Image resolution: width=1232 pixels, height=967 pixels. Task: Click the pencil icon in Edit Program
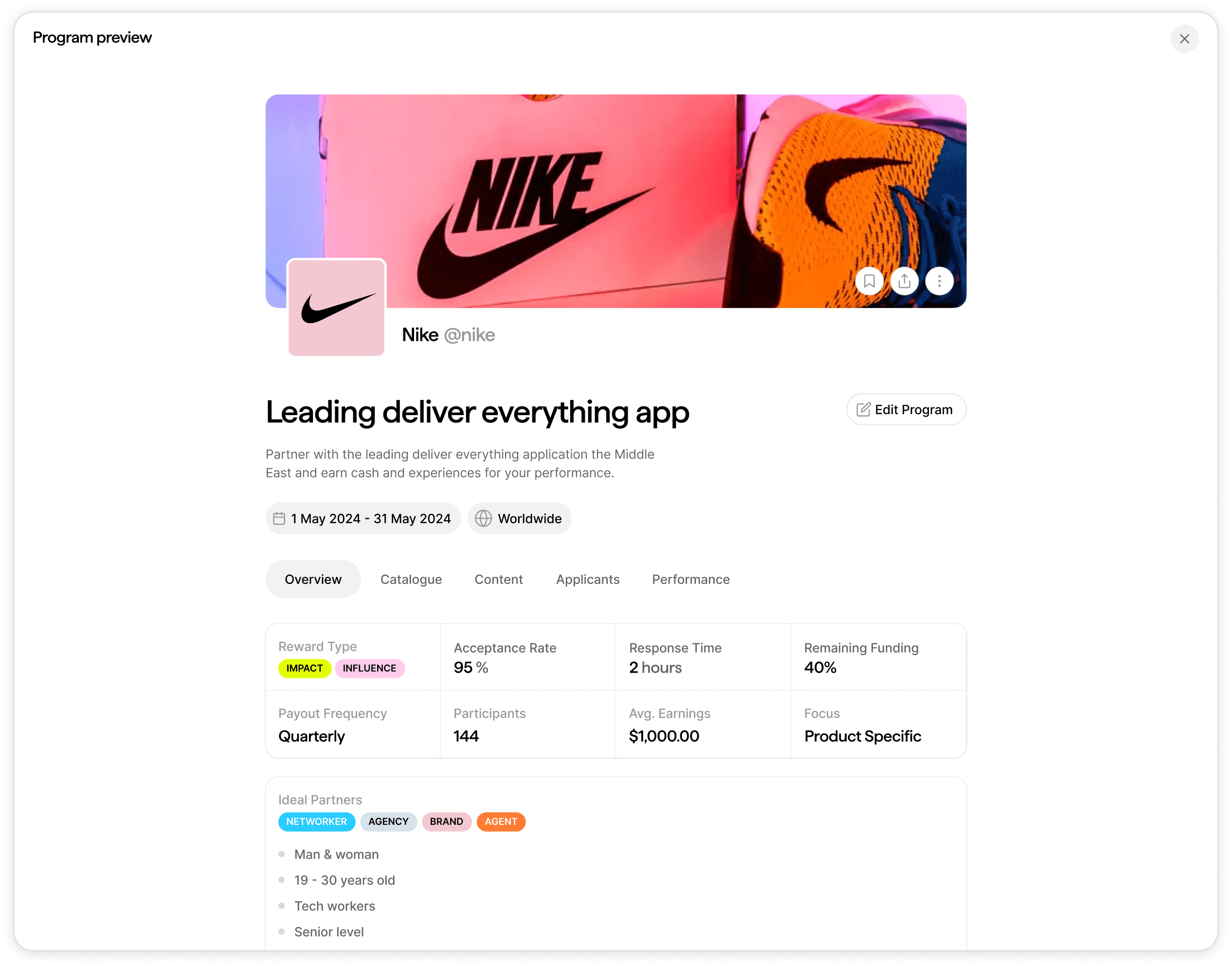[863, 409]
